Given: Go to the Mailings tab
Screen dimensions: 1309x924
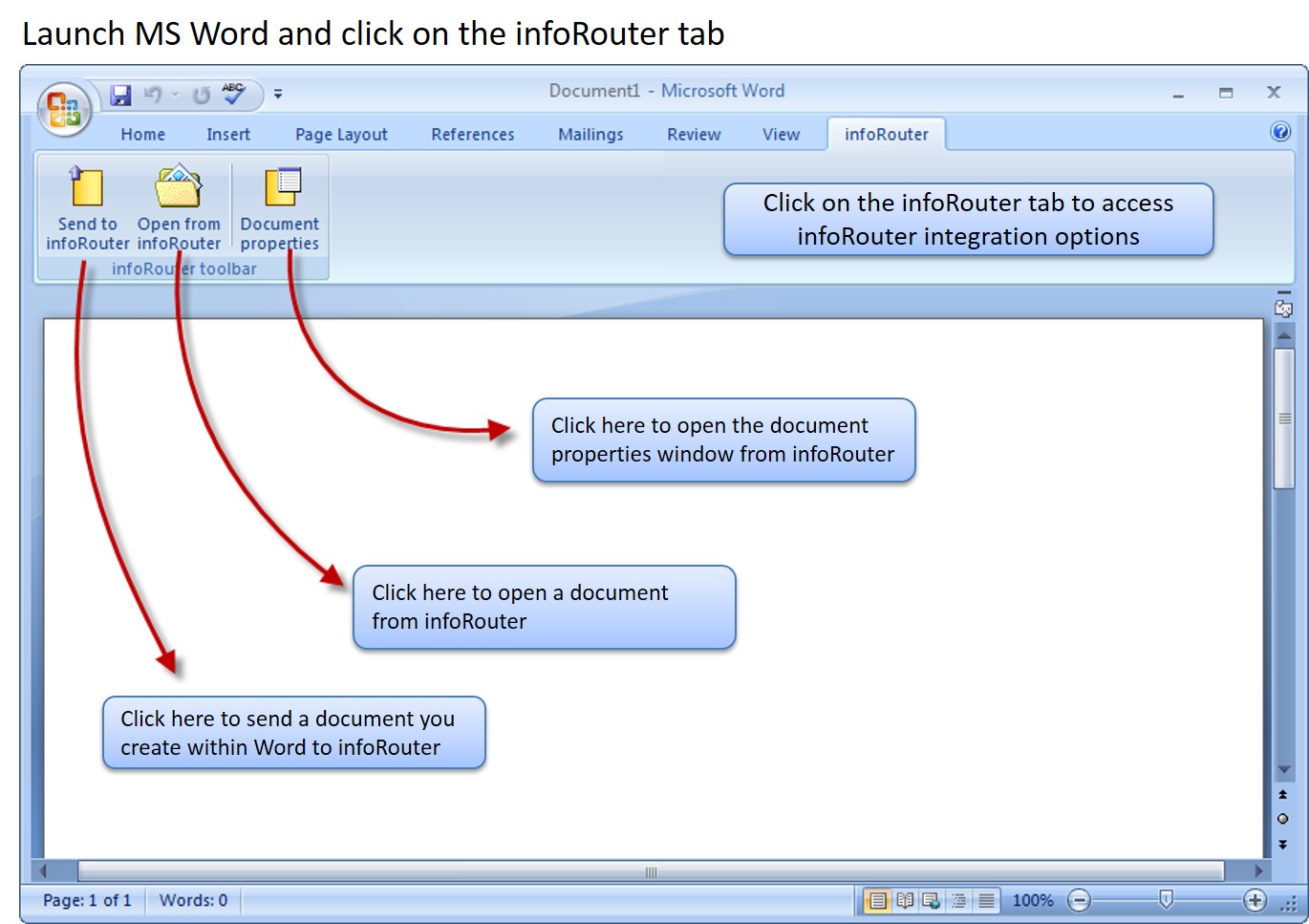Looking at the screenshot, I should point(590,135).
